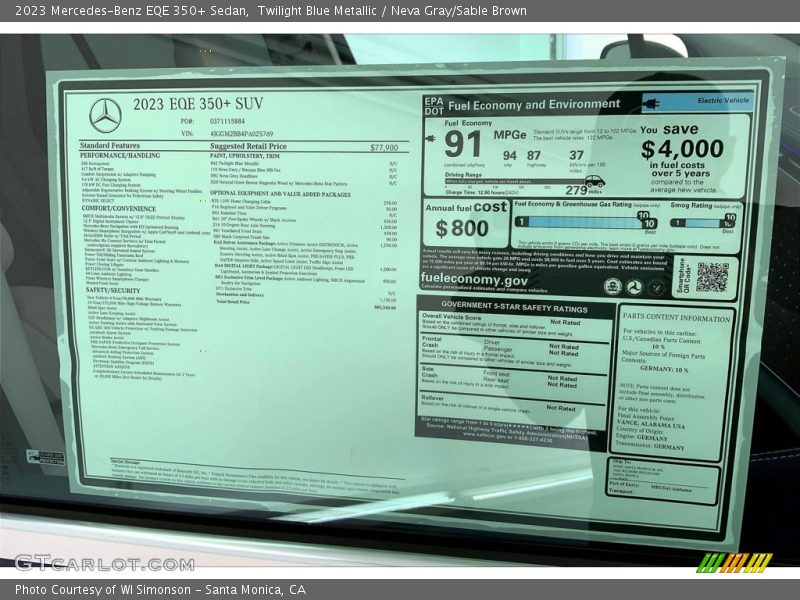
Task: Click the Fuel Economy & Greenhouse Gas Rating bar
Action: (586, 222)
